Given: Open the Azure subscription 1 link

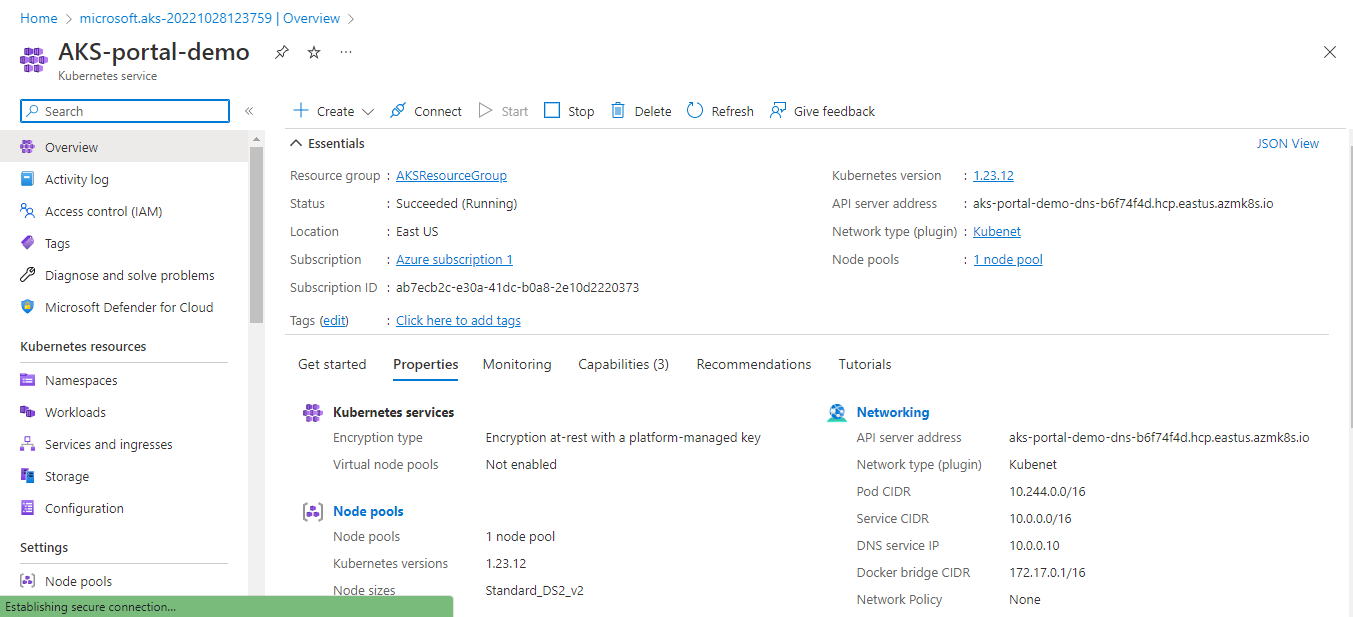Looking at the screenshot, I should (454, 260).
